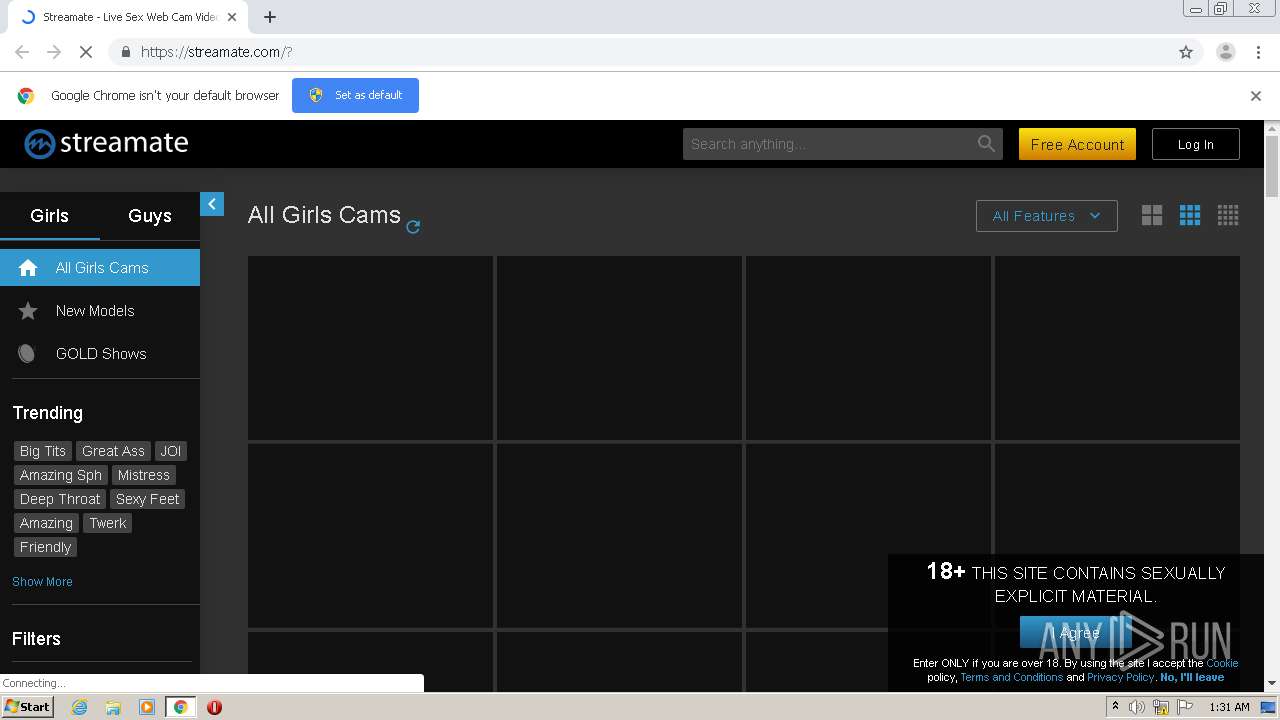Screen dimensions: 1280x720
Task: Show hidden tray icons arrow
Action: tap(1115, 707)
